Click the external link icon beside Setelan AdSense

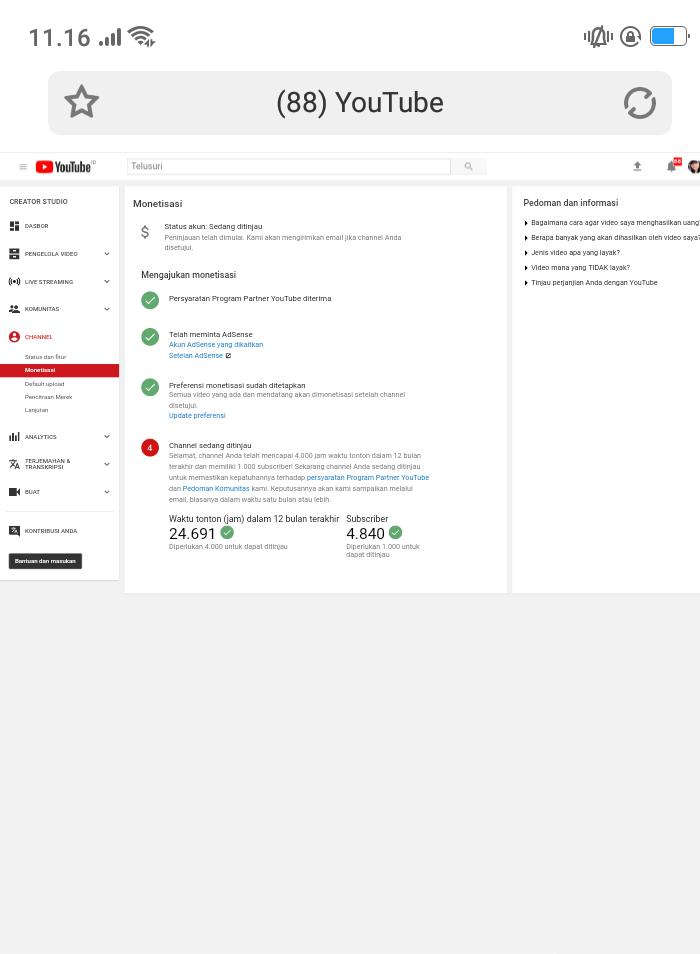pyautogui.click(x=228, y=356)
